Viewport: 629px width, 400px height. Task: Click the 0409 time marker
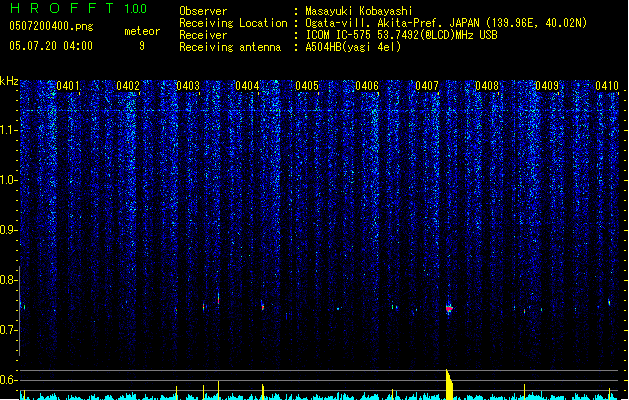[x=547, y=86]
